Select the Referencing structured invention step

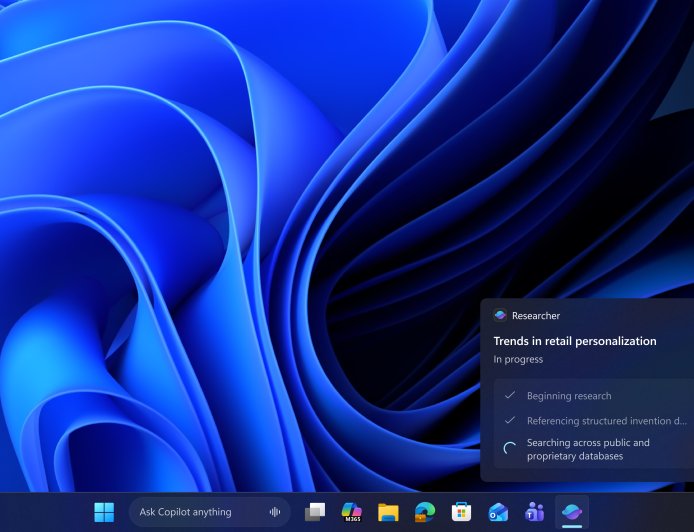tap(607, 421)
